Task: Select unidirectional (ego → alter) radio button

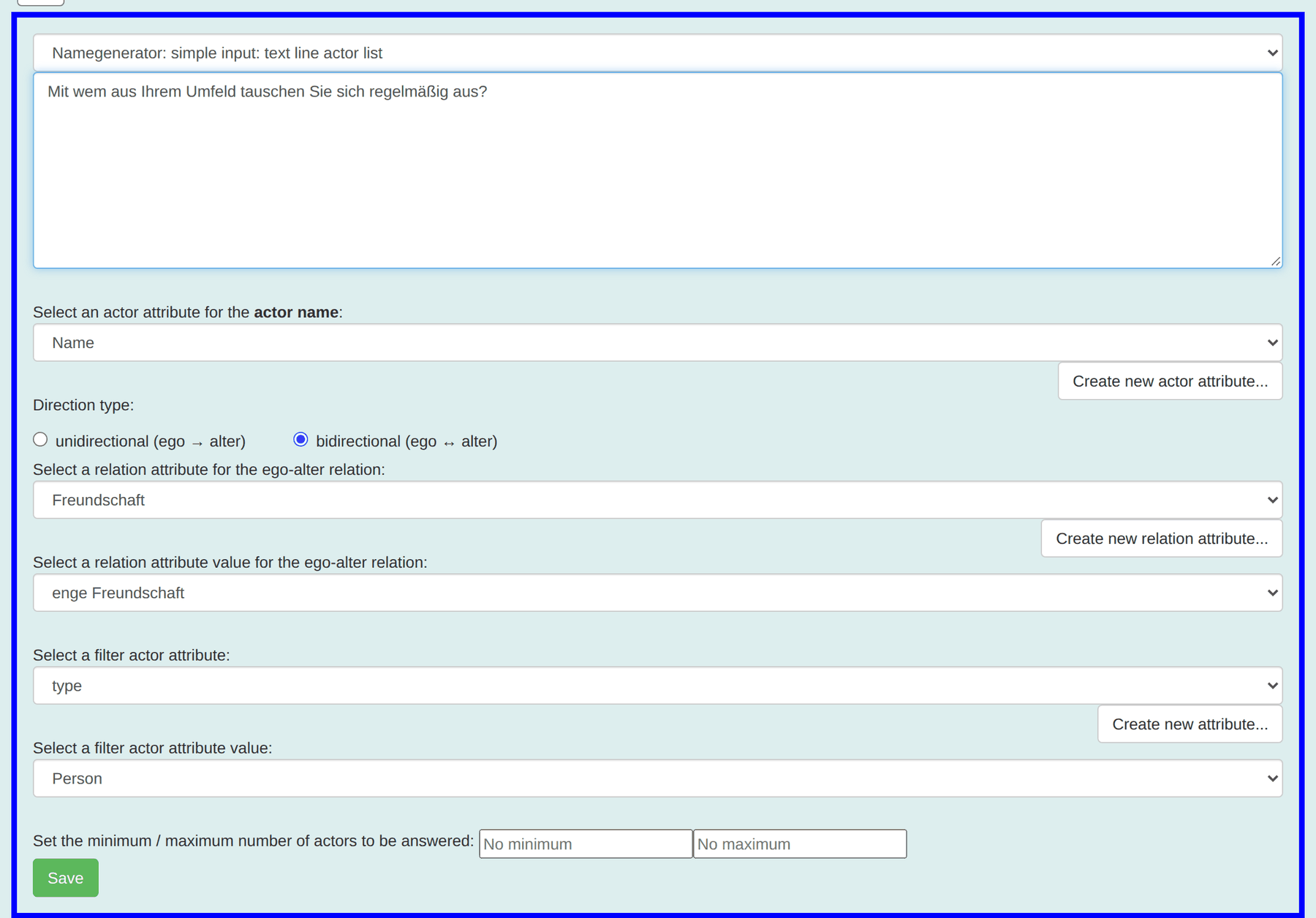Action: [40, 439]
